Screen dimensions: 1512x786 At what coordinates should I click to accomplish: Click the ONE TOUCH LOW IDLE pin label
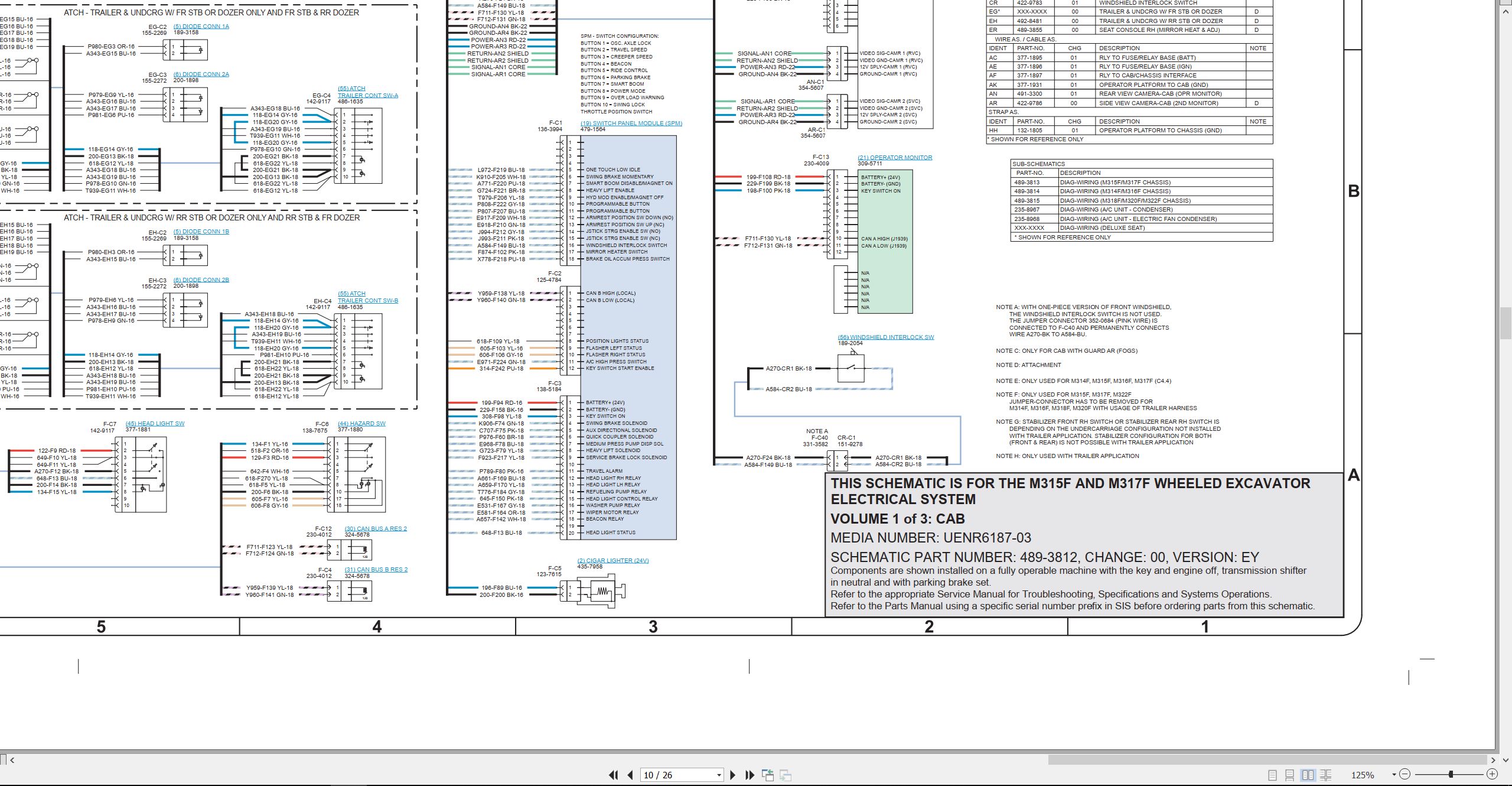612,170
